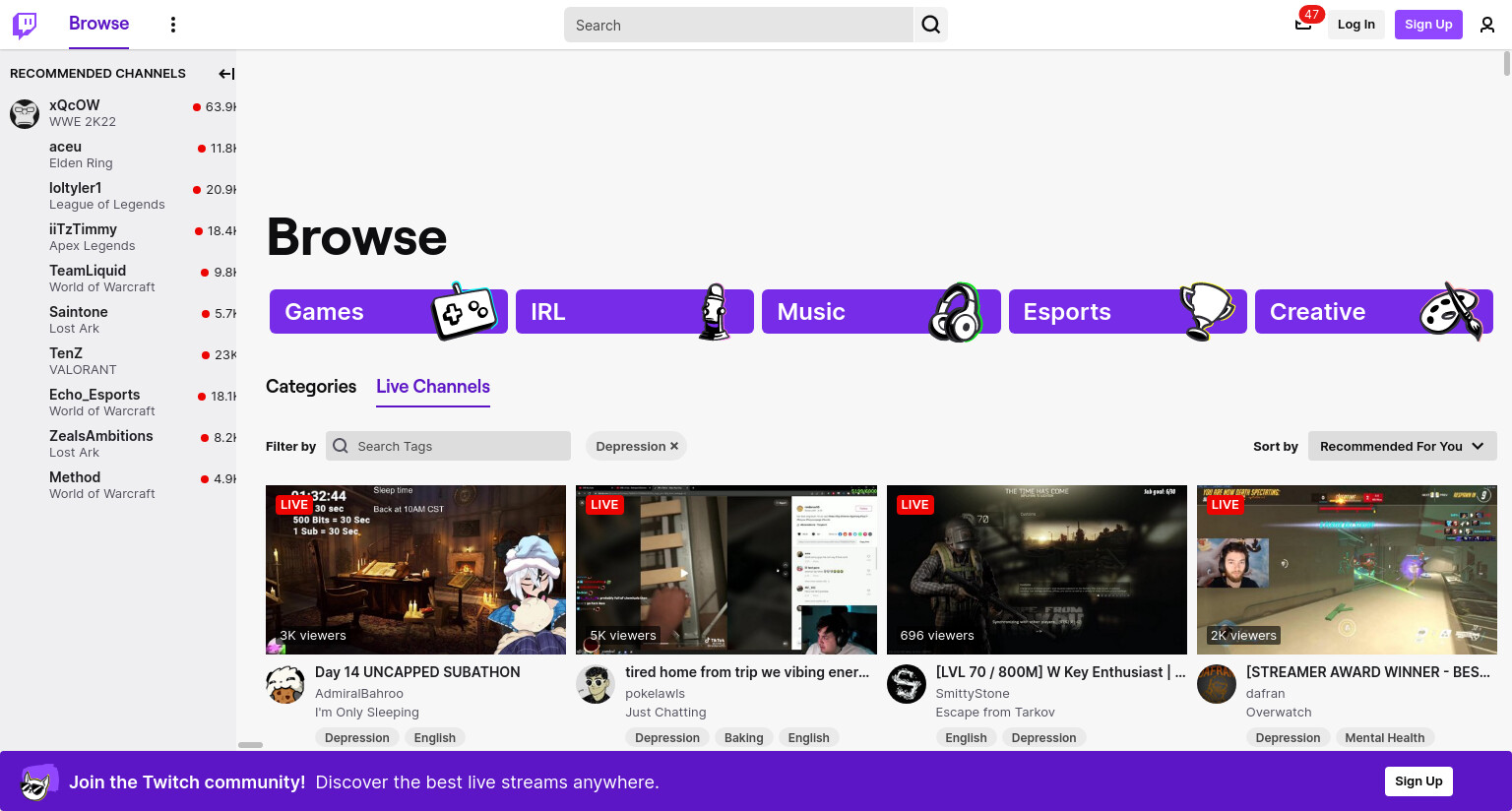
Task: Click AdmiralBahroo streamer avatar
Action: point(285,684)
